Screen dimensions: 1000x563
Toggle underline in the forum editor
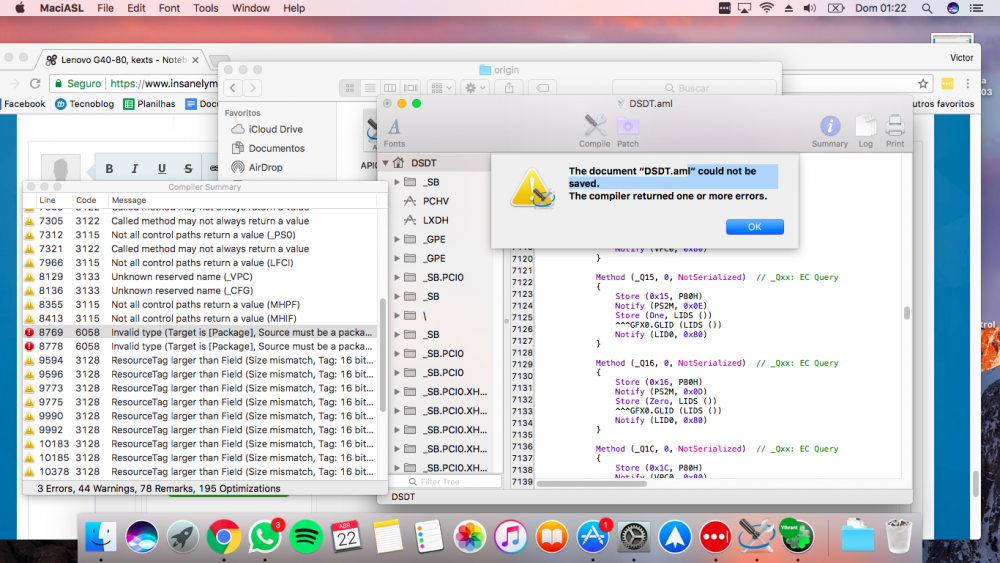click(161, 168)
